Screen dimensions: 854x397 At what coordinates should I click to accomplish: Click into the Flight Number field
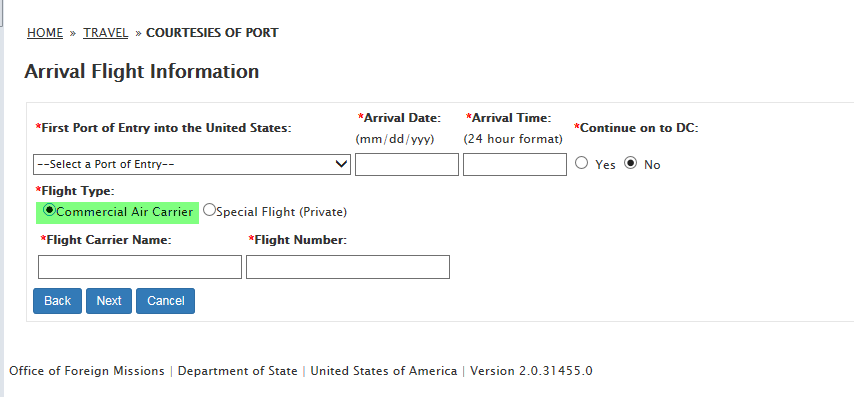pyautogui.click(x=348, y=267)
